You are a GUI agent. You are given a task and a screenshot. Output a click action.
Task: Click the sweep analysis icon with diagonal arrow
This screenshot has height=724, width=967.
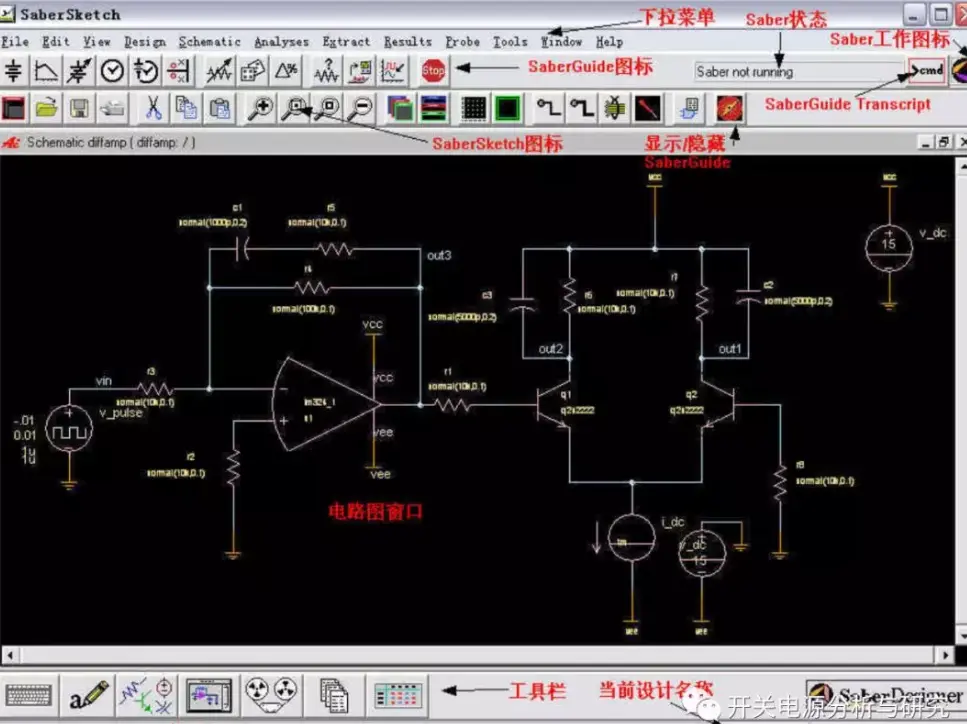pyautogui.click(x=219, y=72)
